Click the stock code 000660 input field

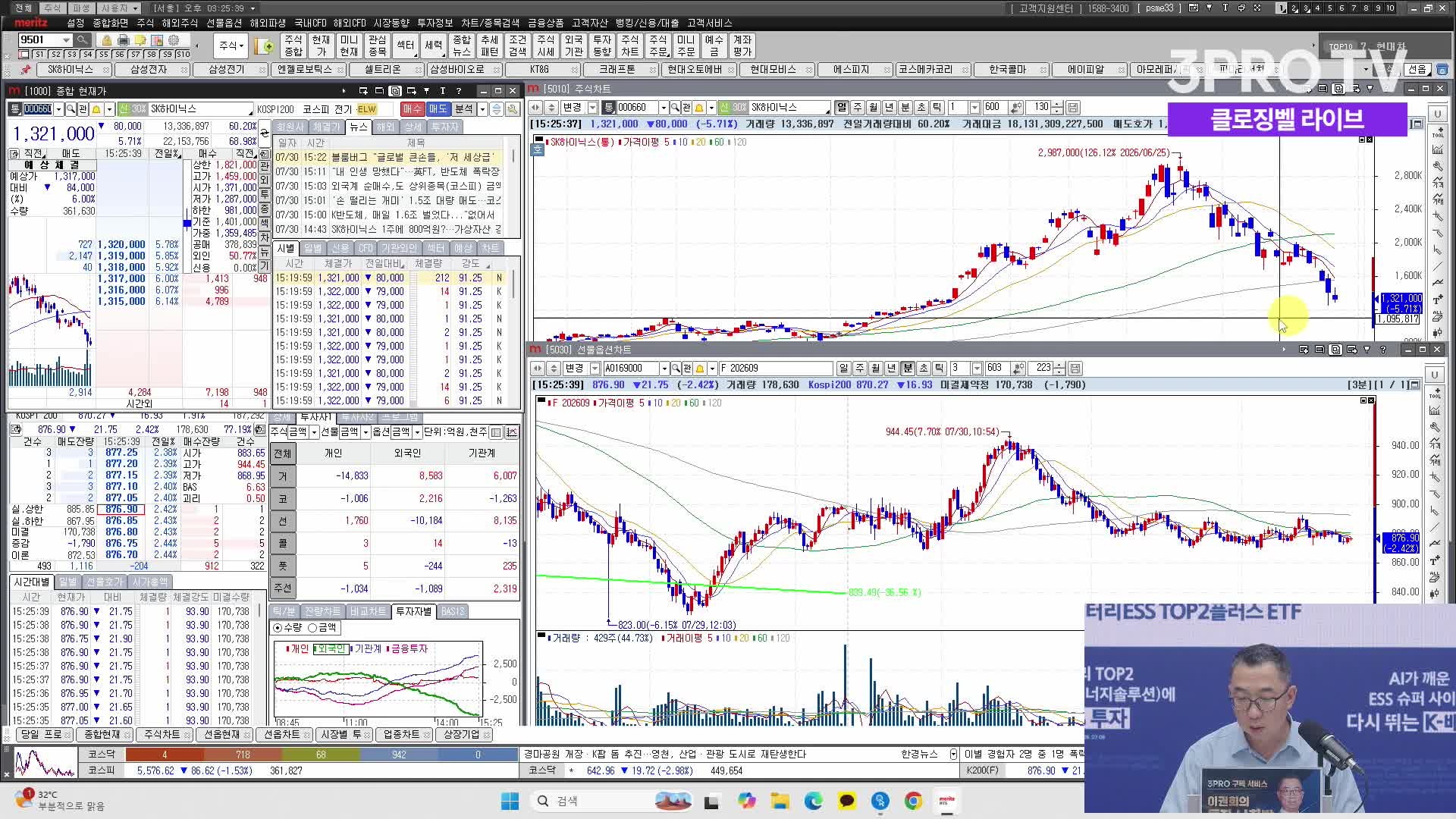click(x=38, y=109)
